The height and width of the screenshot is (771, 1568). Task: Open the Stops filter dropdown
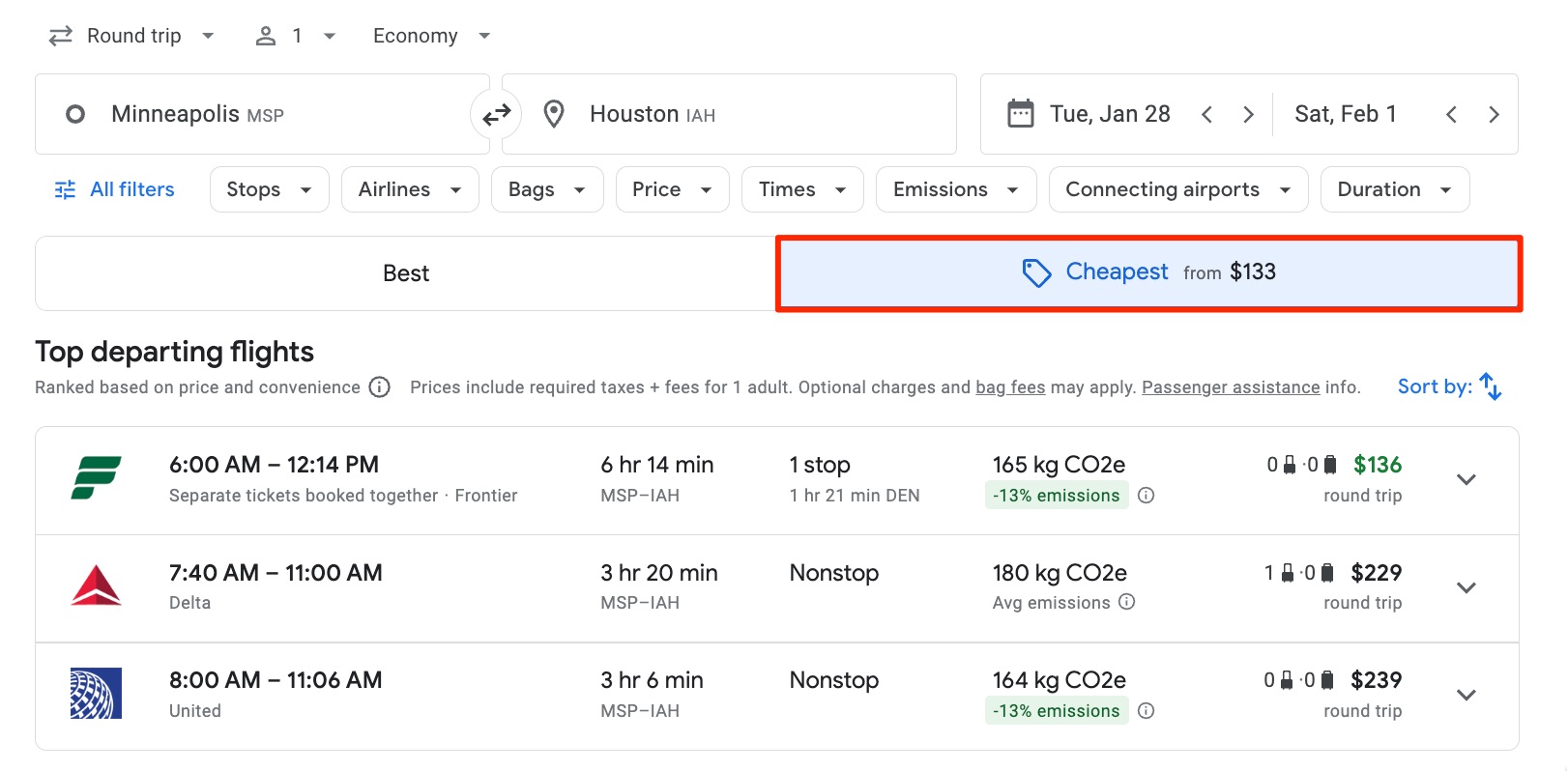click(270, 189)
